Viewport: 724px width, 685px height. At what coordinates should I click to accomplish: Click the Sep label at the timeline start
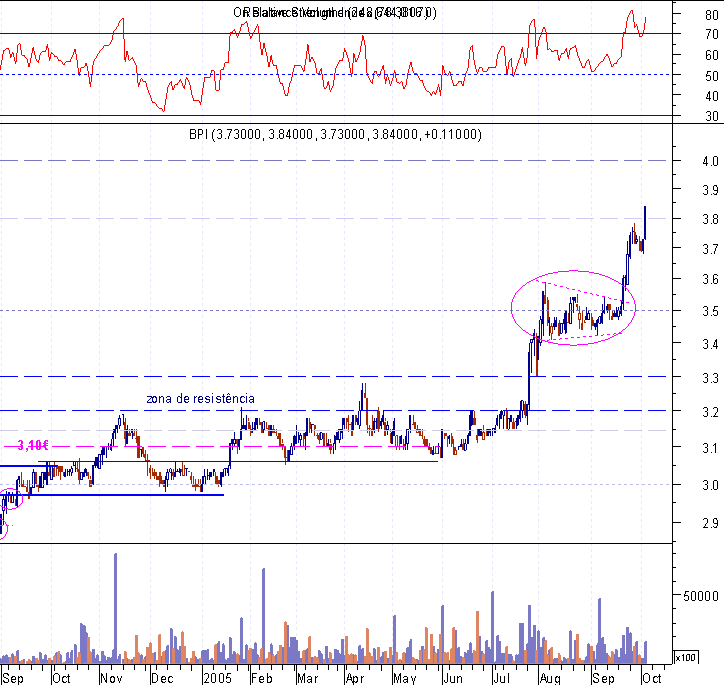pyautogui.click(x=12, y=678)
